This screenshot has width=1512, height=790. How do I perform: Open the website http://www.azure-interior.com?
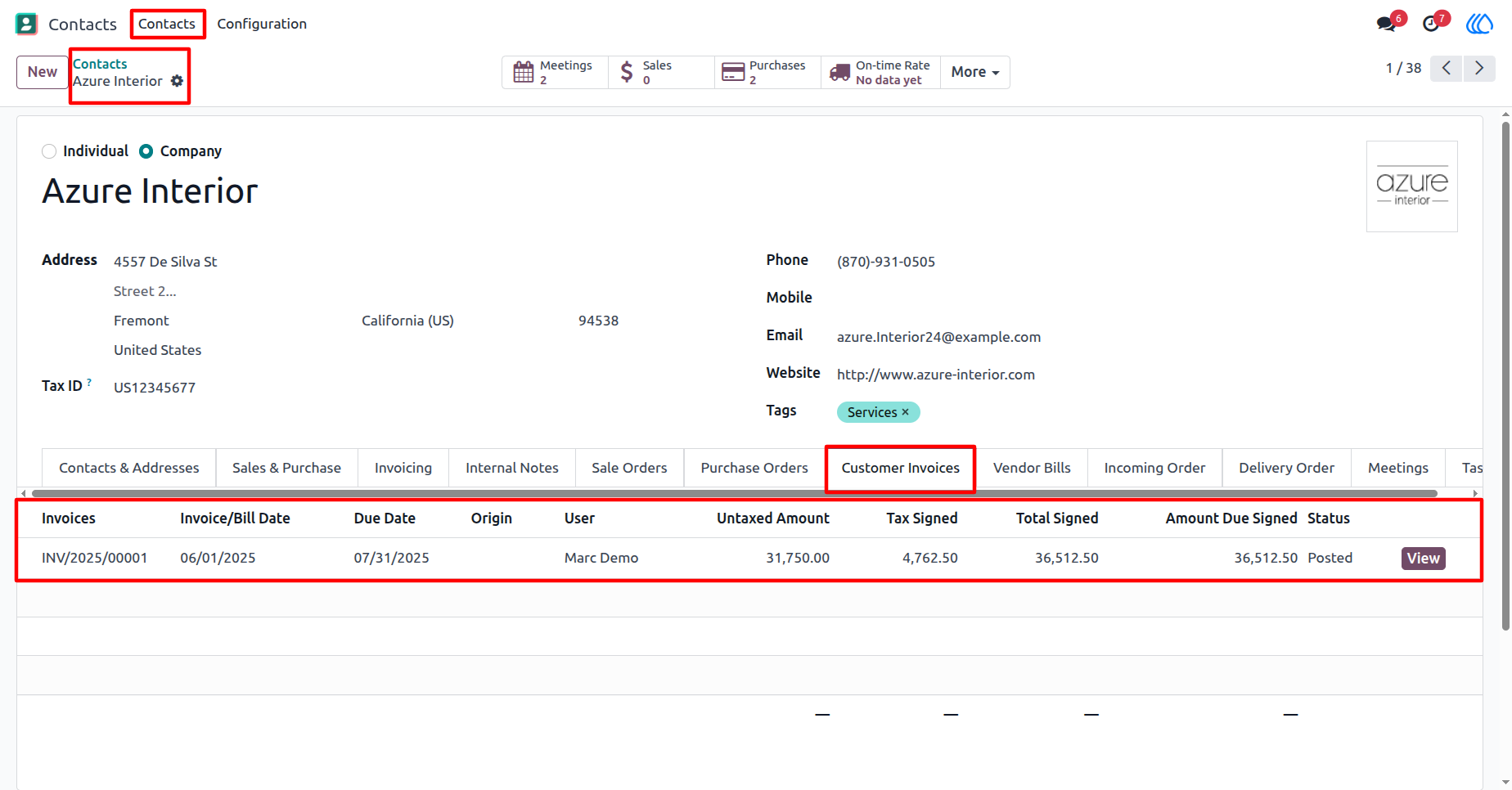tap(936, 375)
